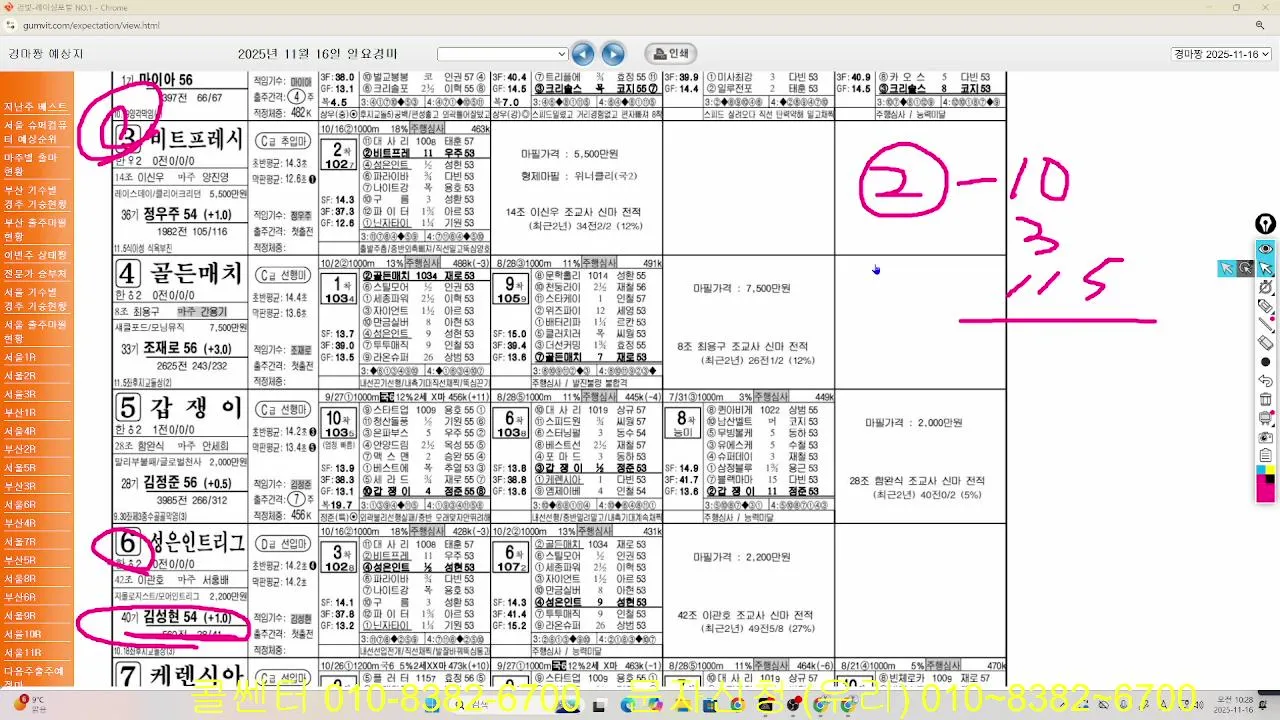Open the empty race selection dropdown
Screen dimensions: 1280x720
[503, 54]
